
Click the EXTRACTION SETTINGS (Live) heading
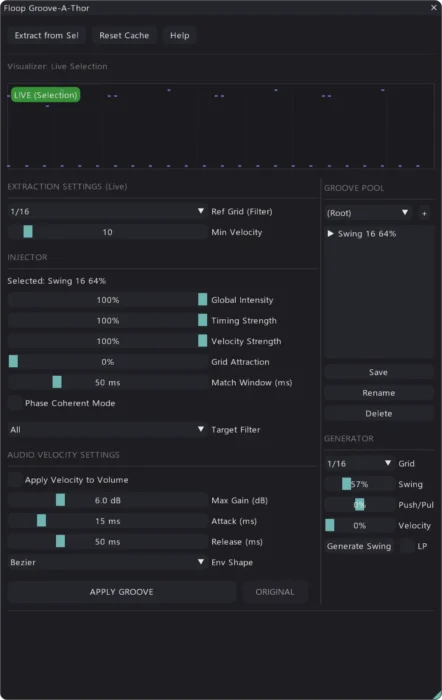pyautogui.click(x=67, y=187)
